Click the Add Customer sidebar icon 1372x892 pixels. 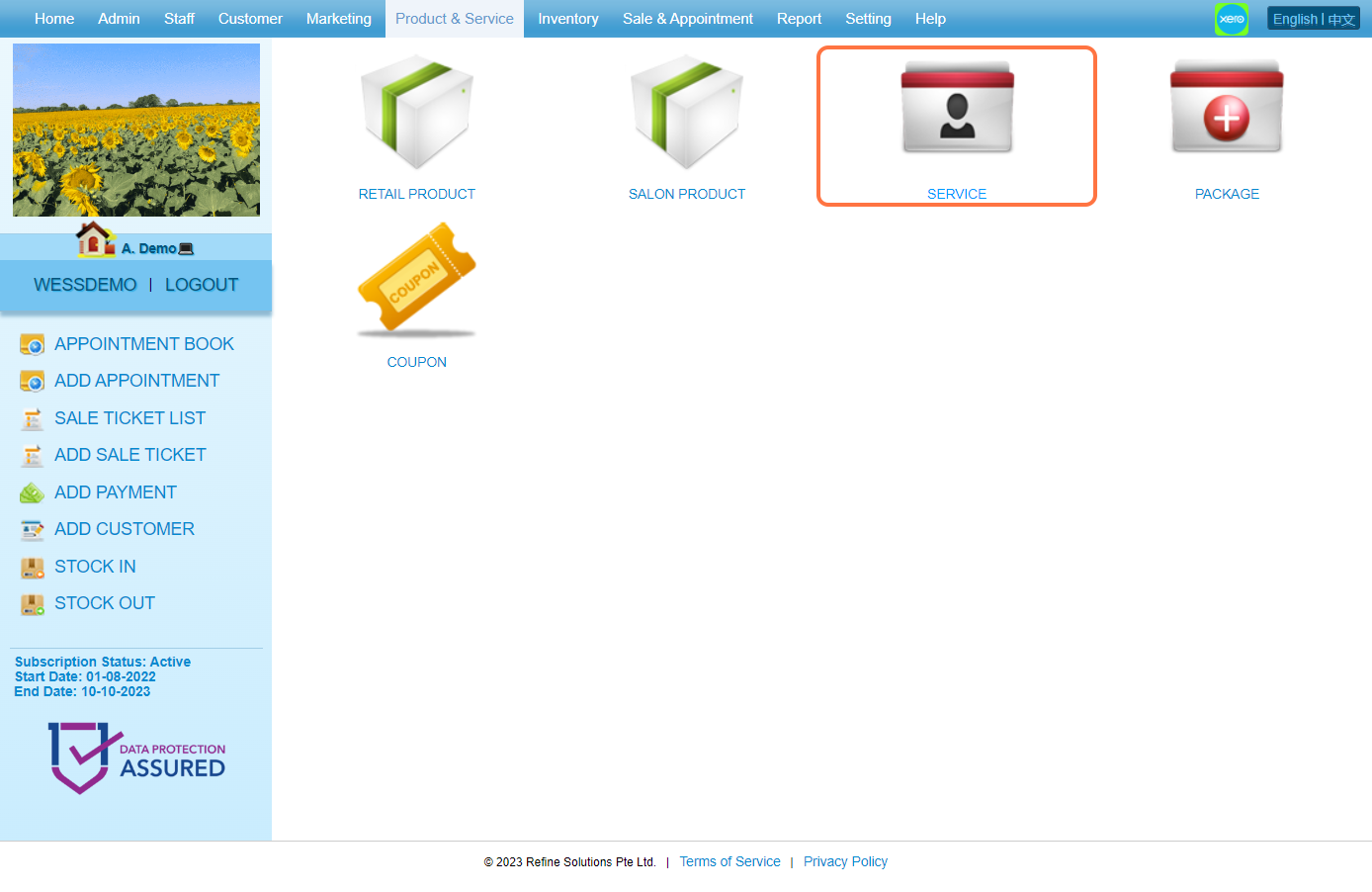pyautogui.click(x=33, y=529)
